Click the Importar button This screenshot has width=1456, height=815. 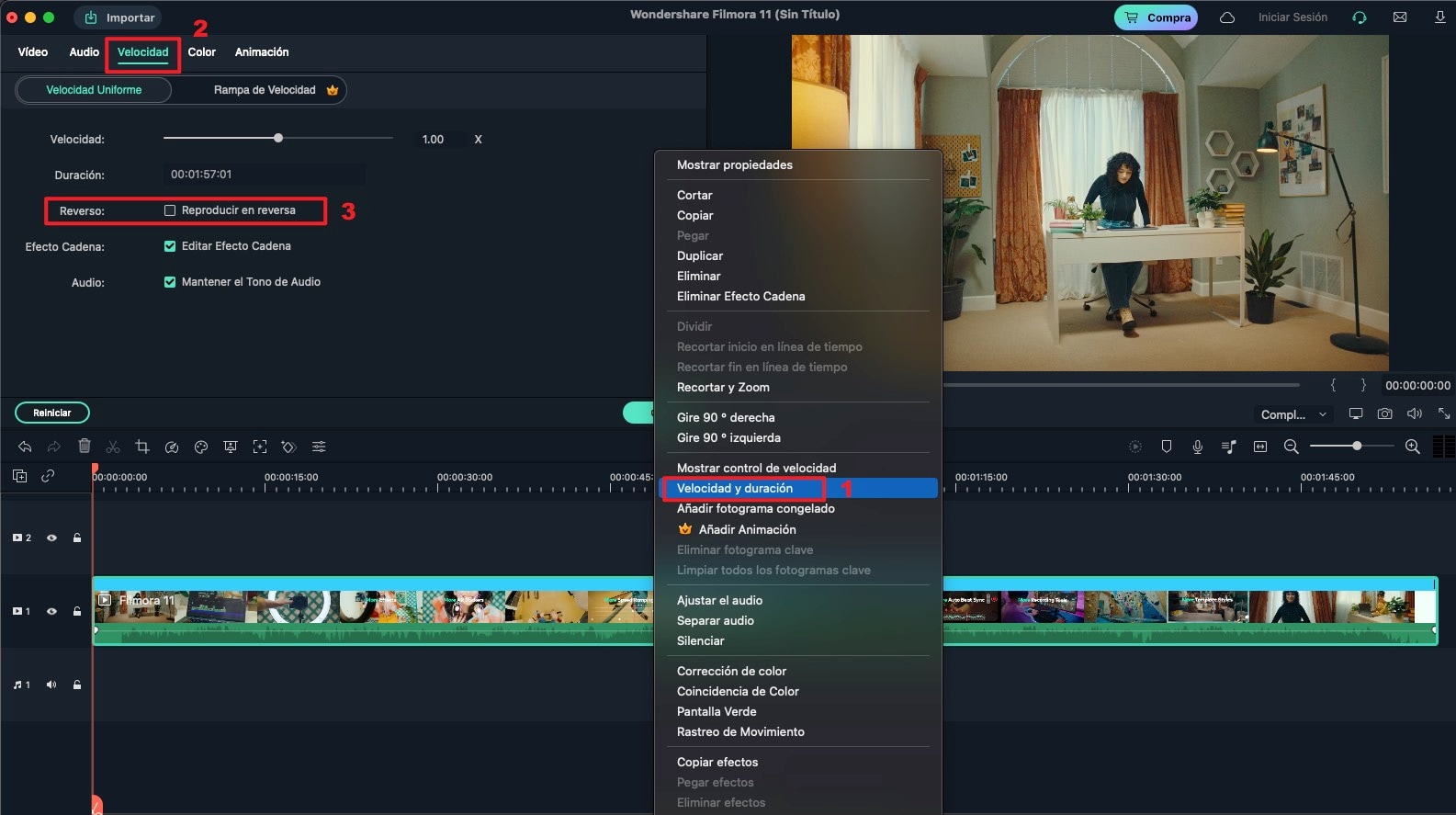pos(119,17)
